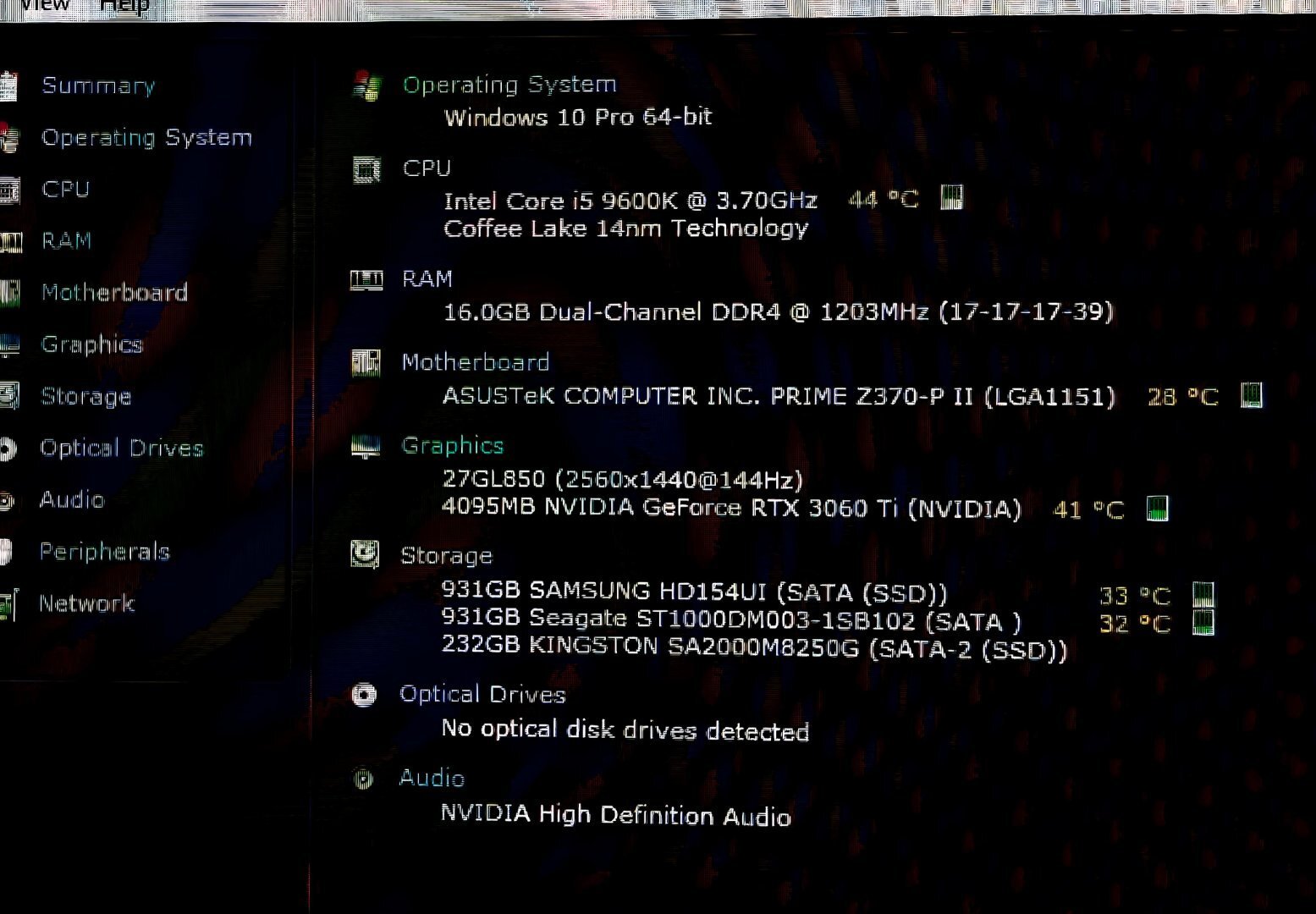Open the Help menu
Viewport: 1316px width, 914px height.
pyautogui.click(x=124, y=6)
